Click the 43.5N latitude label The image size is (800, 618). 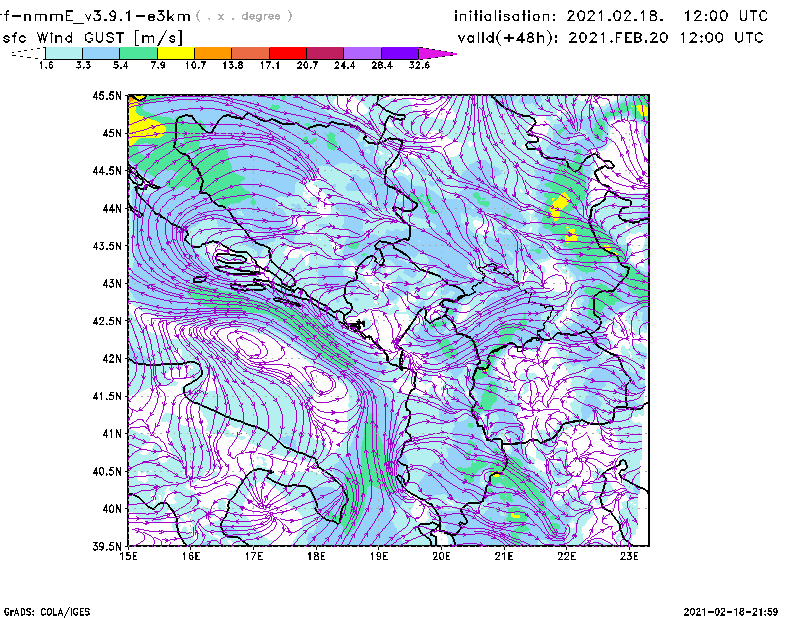tap(107, 246)
